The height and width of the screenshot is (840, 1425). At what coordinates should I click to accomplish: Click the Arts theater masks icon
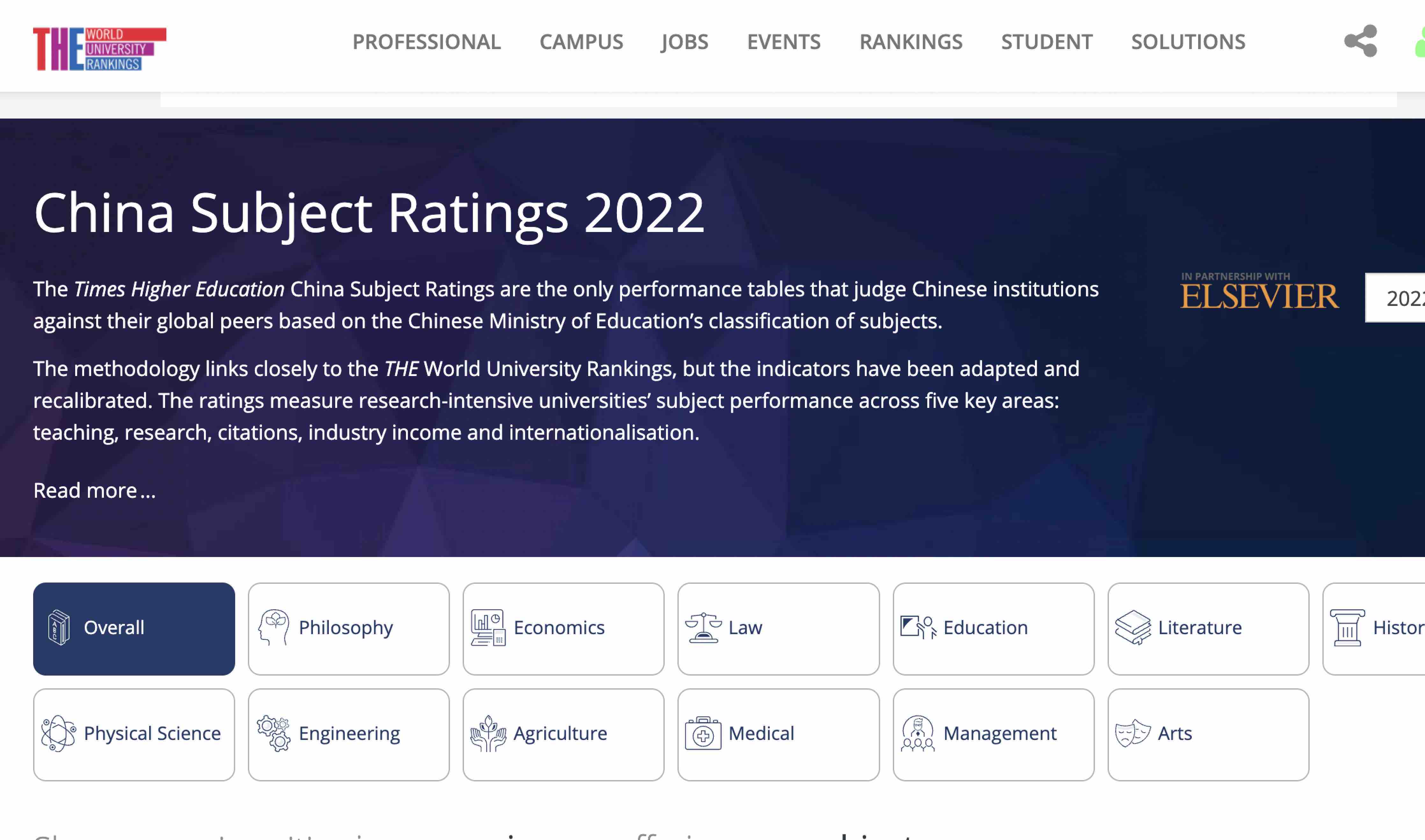[1132, 734]
